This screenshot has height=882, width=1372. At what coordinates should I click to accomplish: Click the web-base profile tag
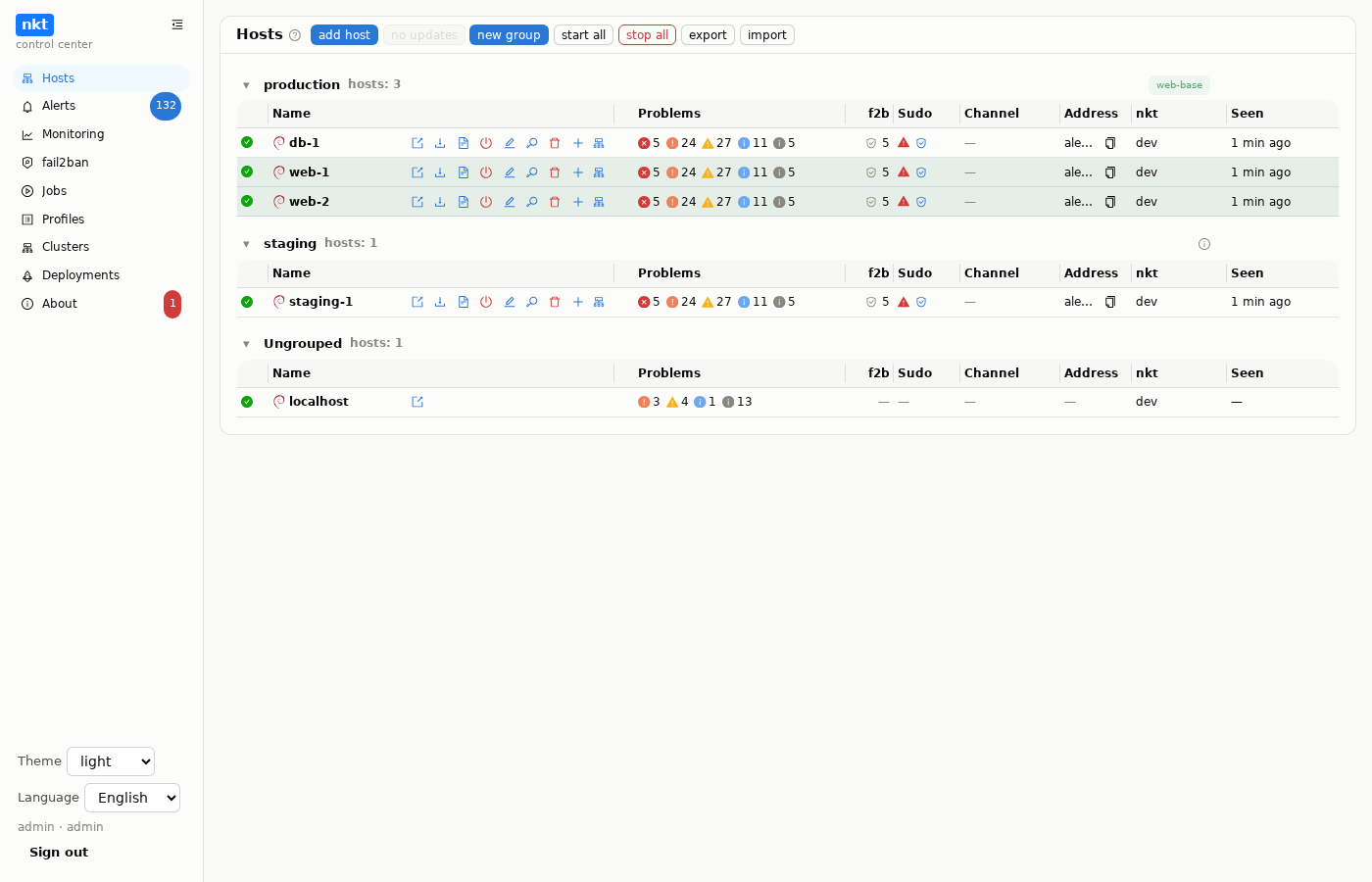(x=1179, y=85)
